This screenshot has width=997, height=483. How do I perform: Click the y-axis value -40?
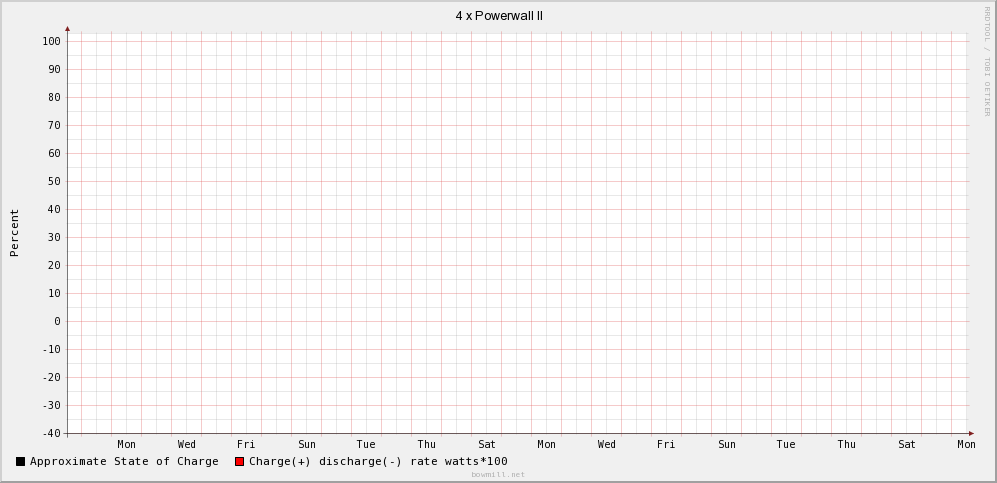(x=51, y=433)
